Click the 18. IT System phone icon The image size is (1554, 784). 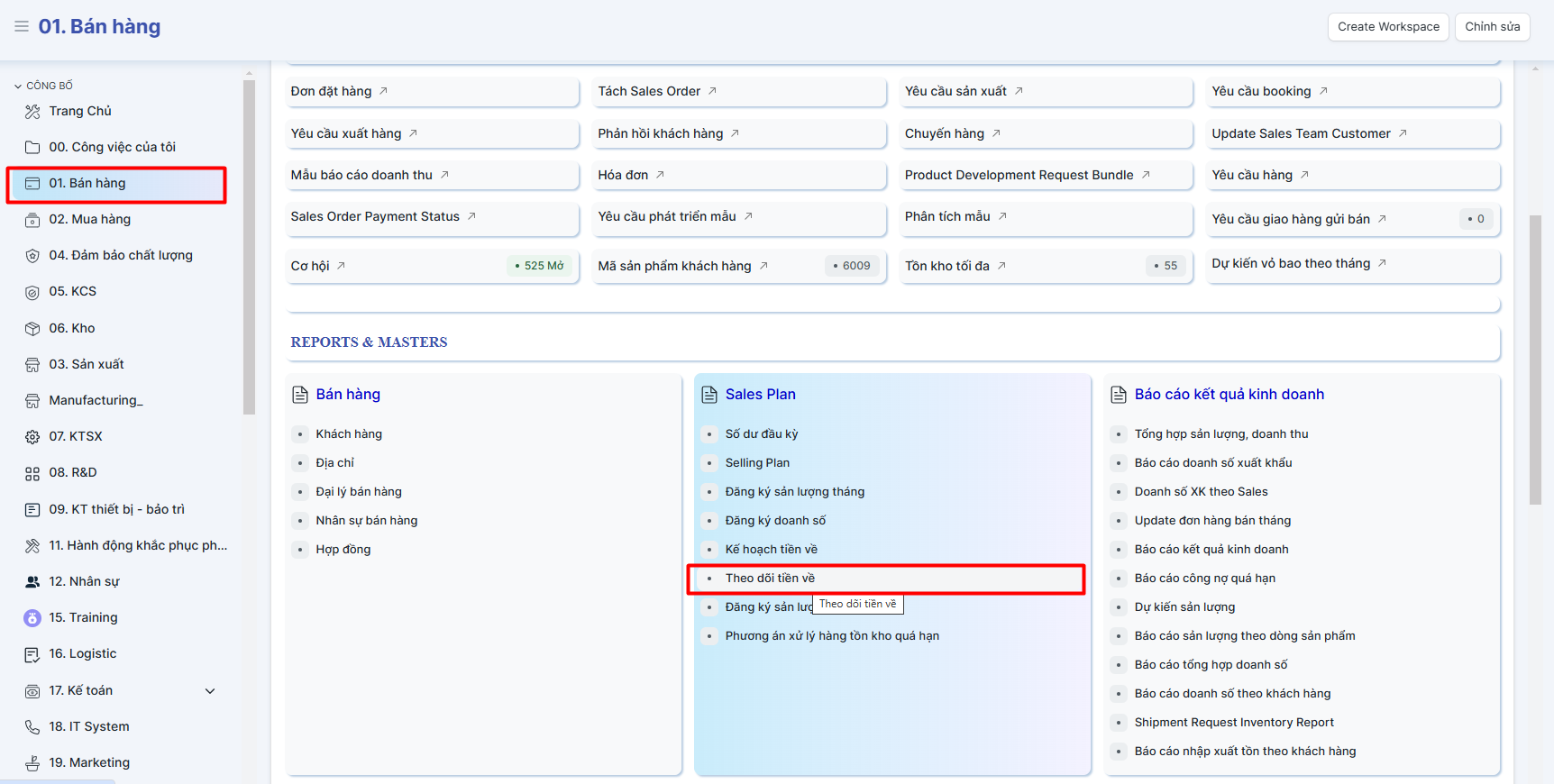(x=32, y=727)
